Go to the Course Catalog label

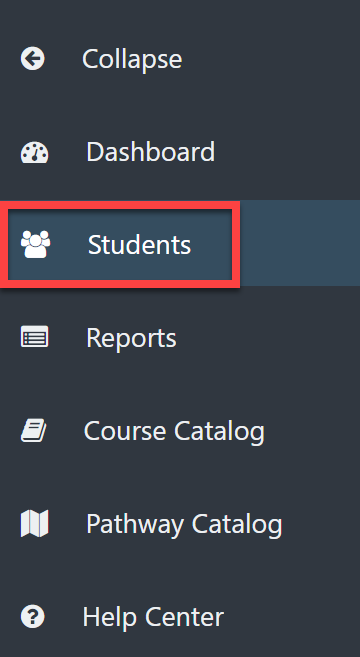click(174, 431)
